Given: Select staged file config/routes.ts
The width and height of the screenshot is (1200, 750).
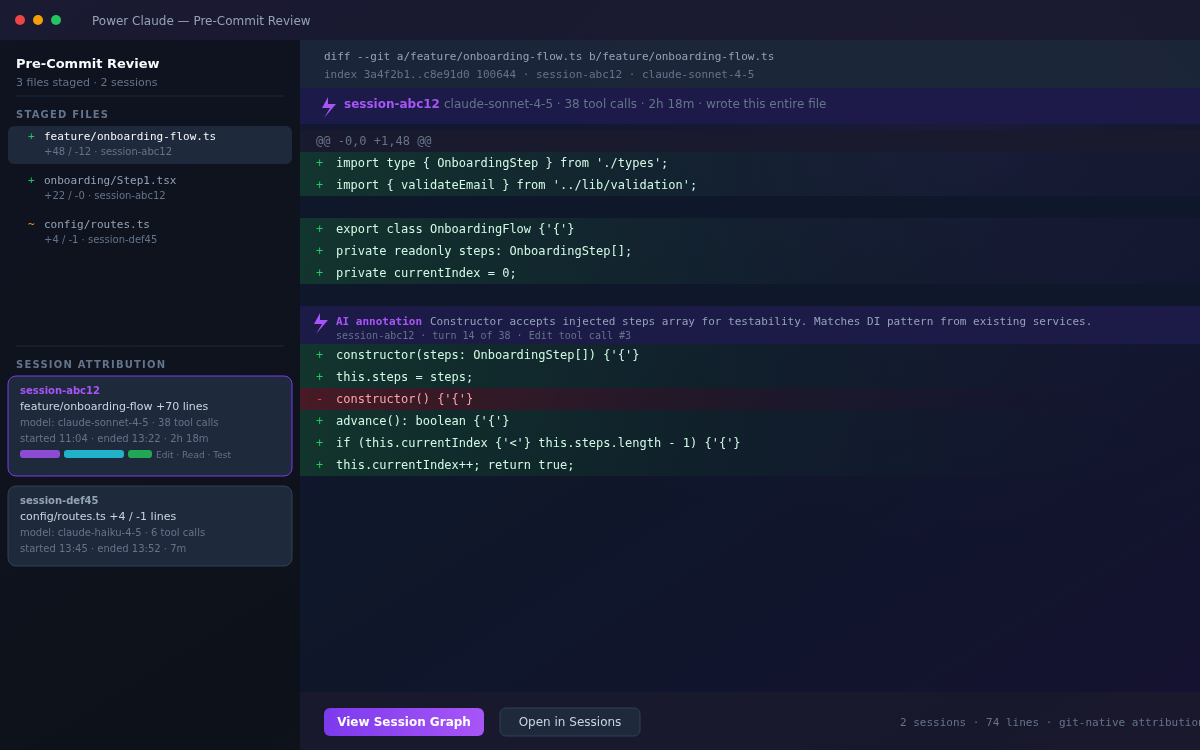Looking at the screenshot, I should 150,232.
